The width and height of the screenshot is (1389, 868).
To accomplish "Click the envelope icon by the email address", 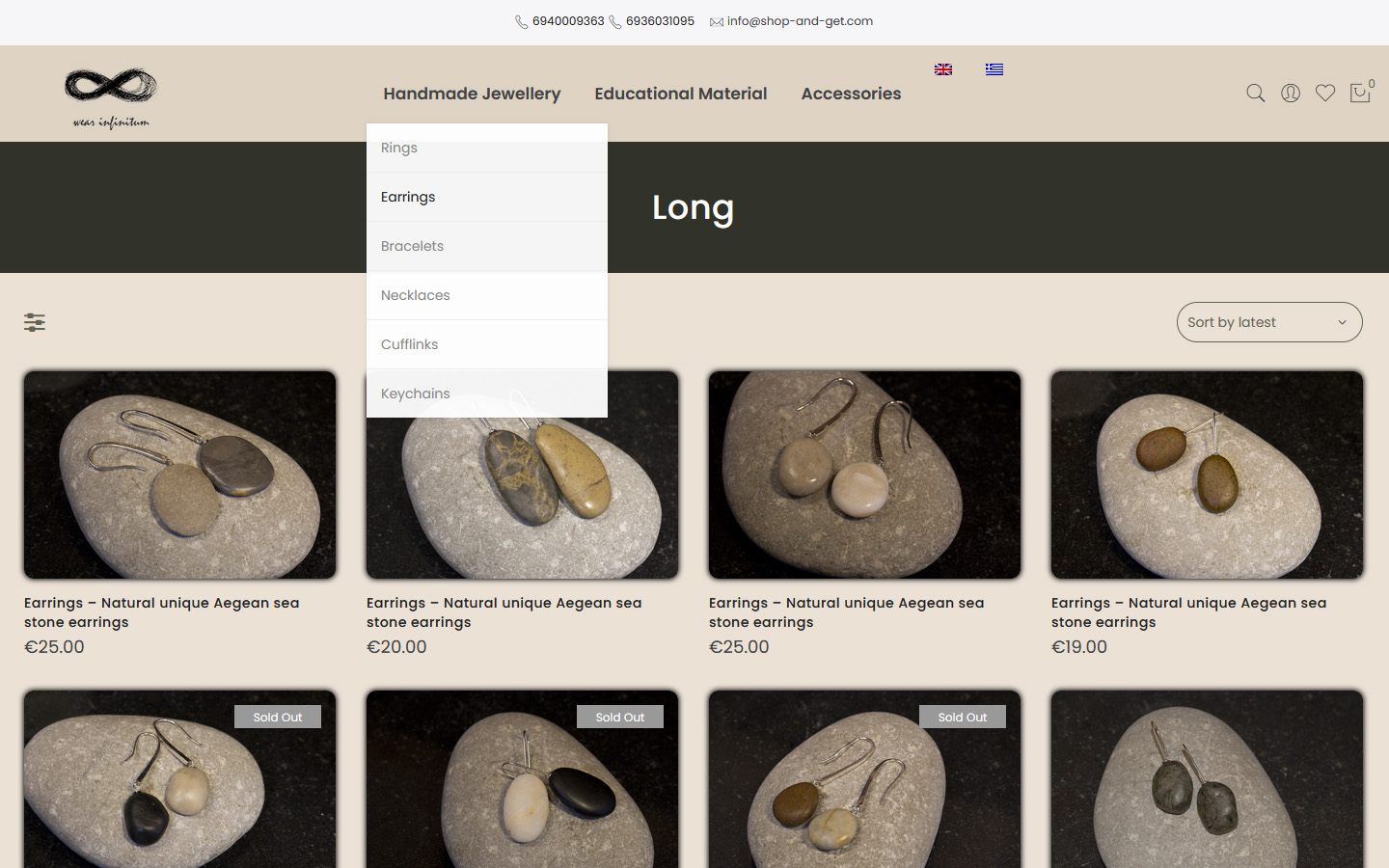I will click(717, 22).
